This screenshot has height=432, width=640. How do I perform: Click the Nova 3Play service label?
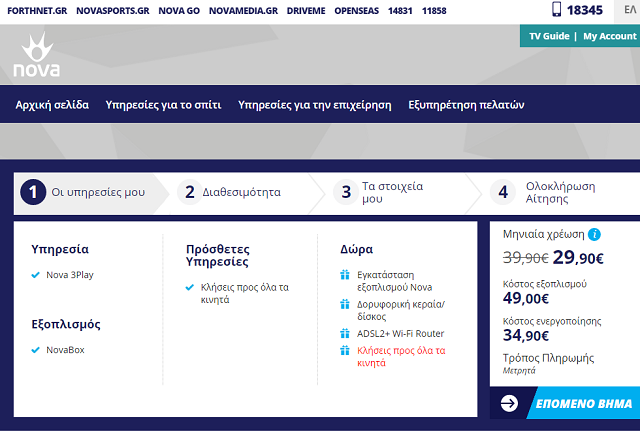pyautogui.click(x=70, y=275)
